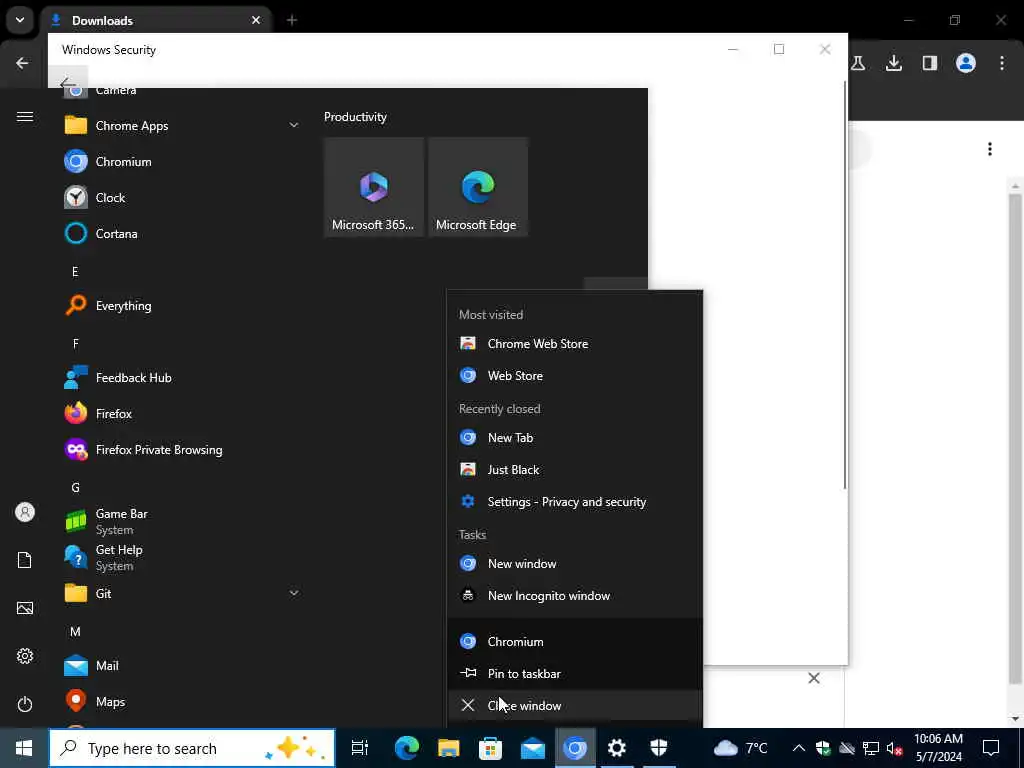
Task: Jump to letter E section header
Action: (75, 272)
